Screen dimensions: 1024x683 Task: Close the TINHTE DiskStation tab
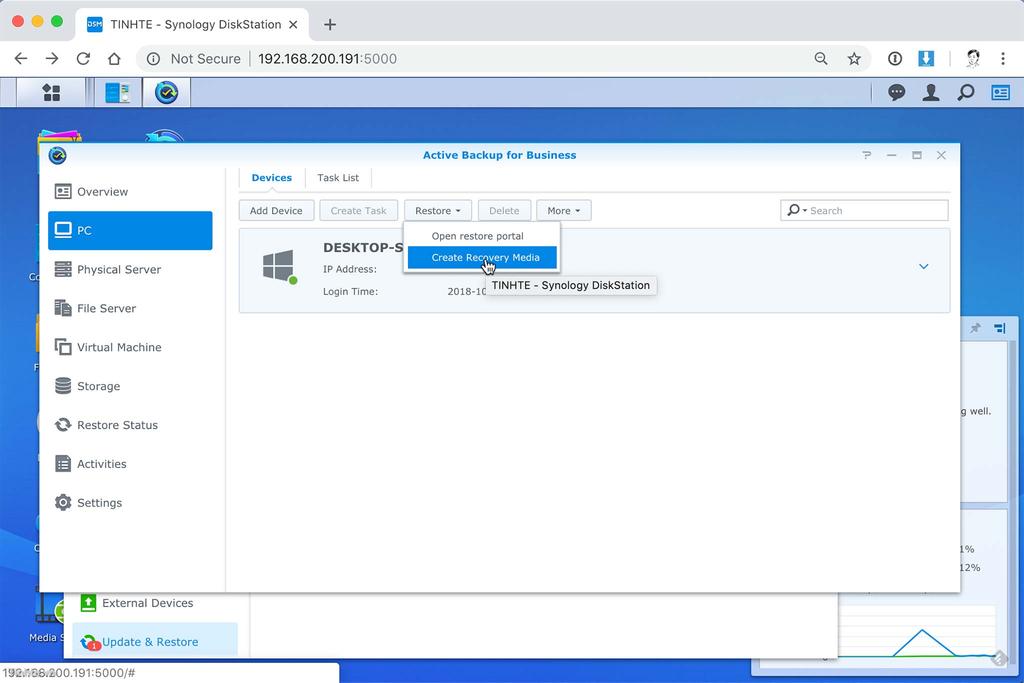coord(293,25)
